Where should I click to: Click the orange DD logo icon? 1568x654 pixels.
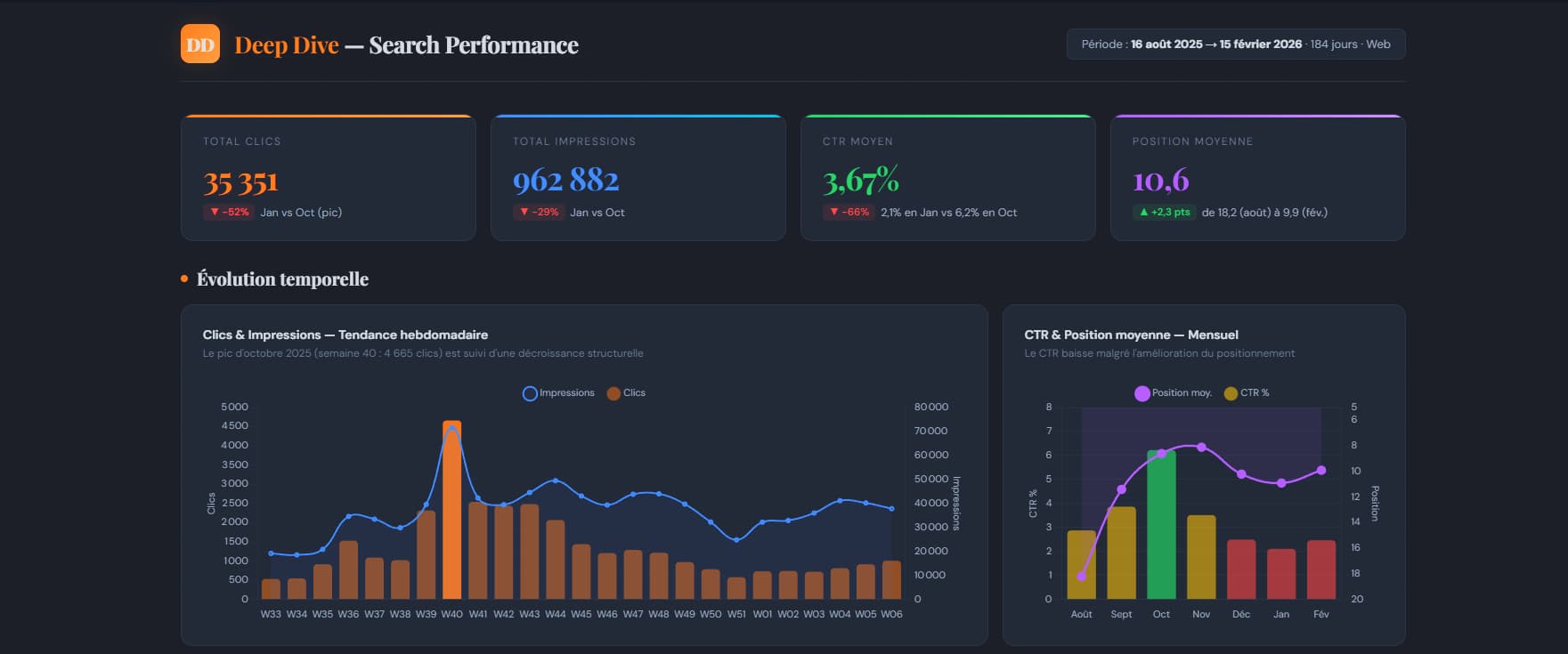pyautogui.click(x=200, y=44)
